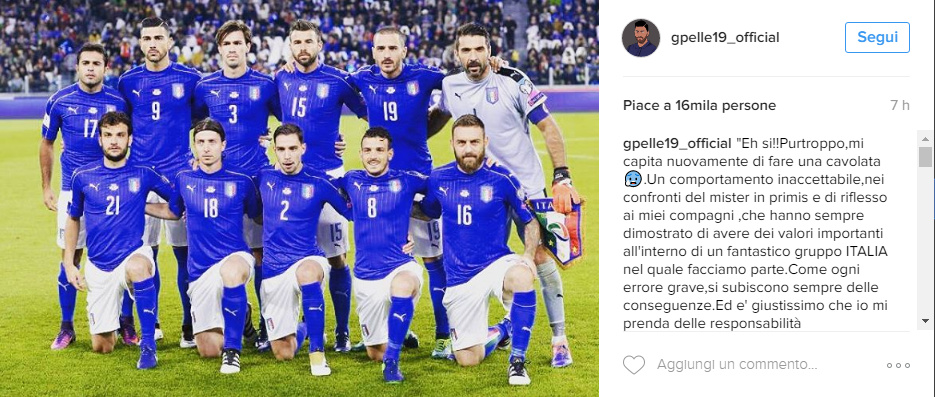Screen dimensions: 935x397
Task: Click the caption scrollbar down arrow
Action: 925,321
